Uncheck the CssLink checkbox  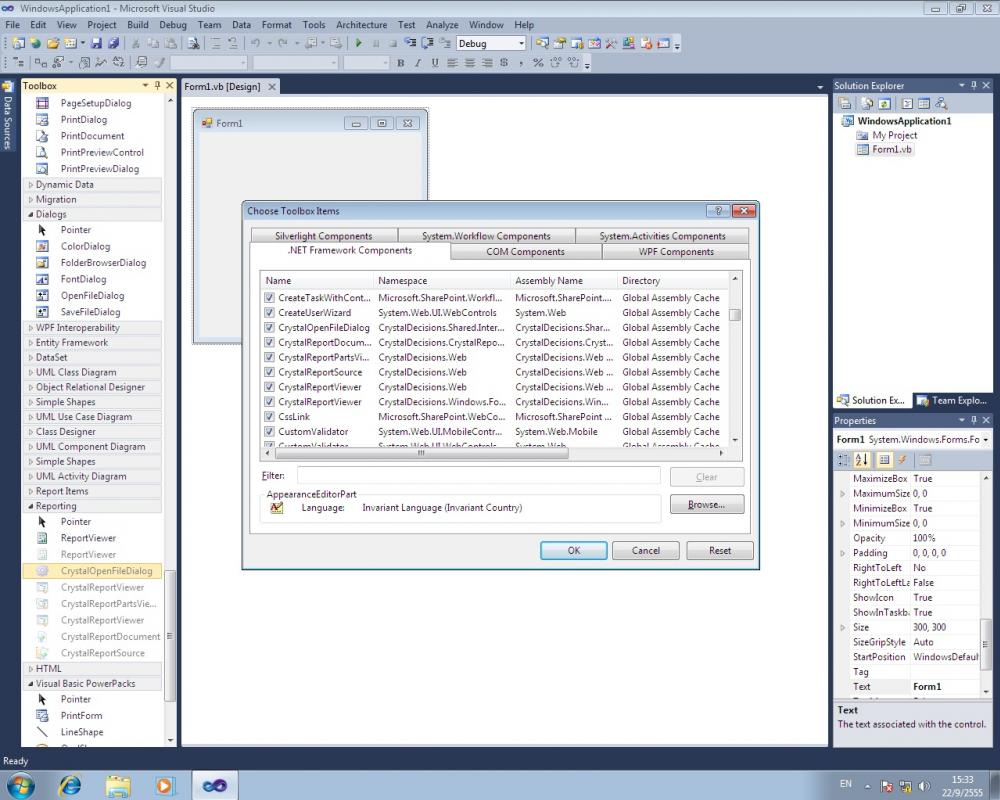pyautogui.click(x=269, y=417)
